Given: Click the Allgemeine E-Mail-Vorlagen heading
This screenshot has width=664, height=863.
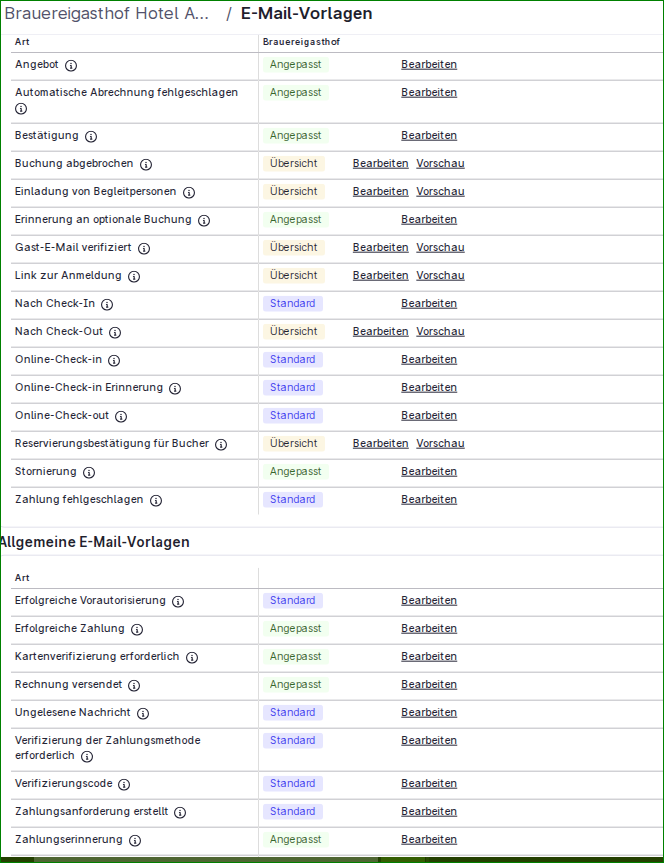Looking at the screenshot, I should [x=95, y=542].
